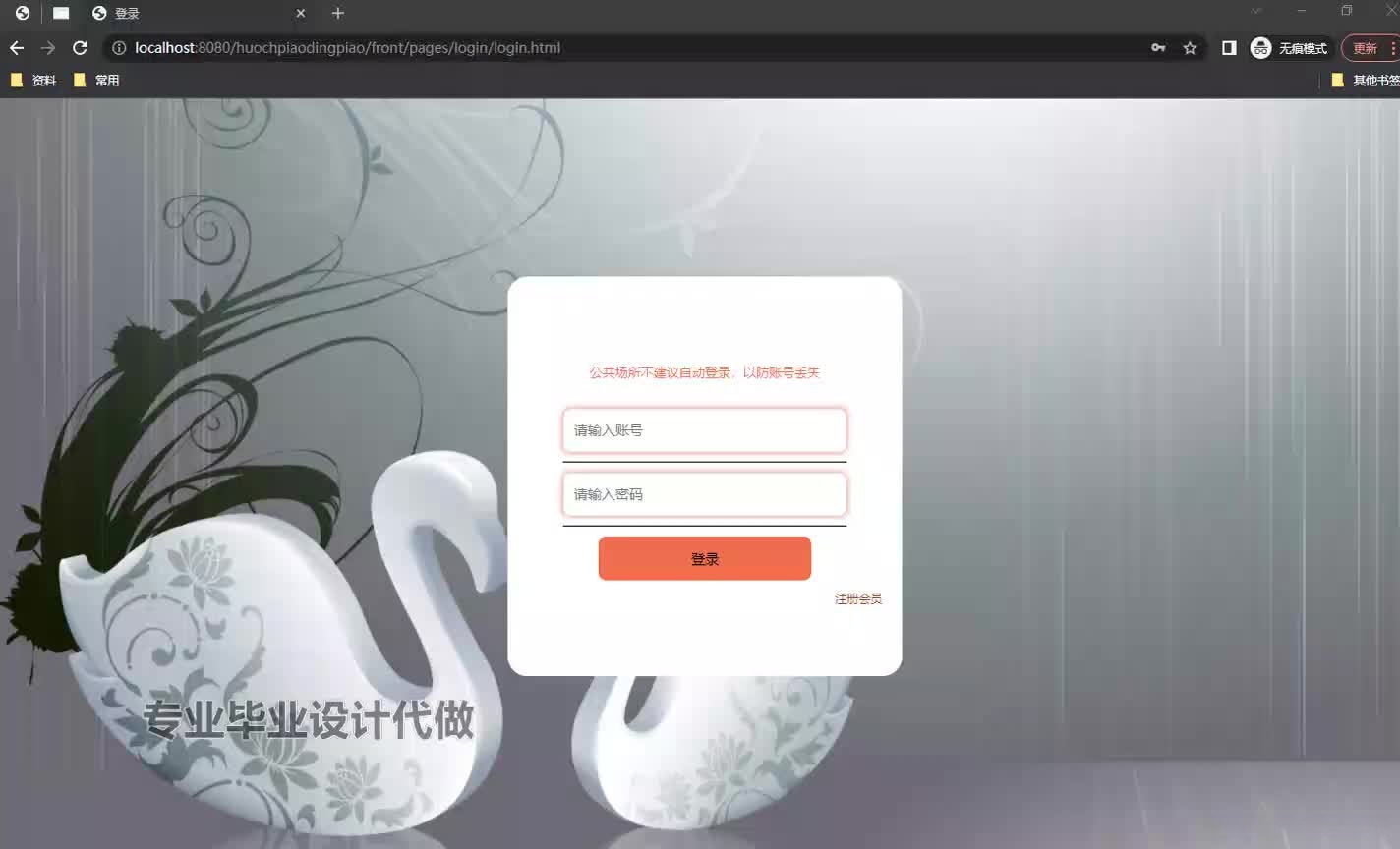This screenshot has height=849, width=1400.
Task: Reload the login page
Action: [x=79, y=47]
